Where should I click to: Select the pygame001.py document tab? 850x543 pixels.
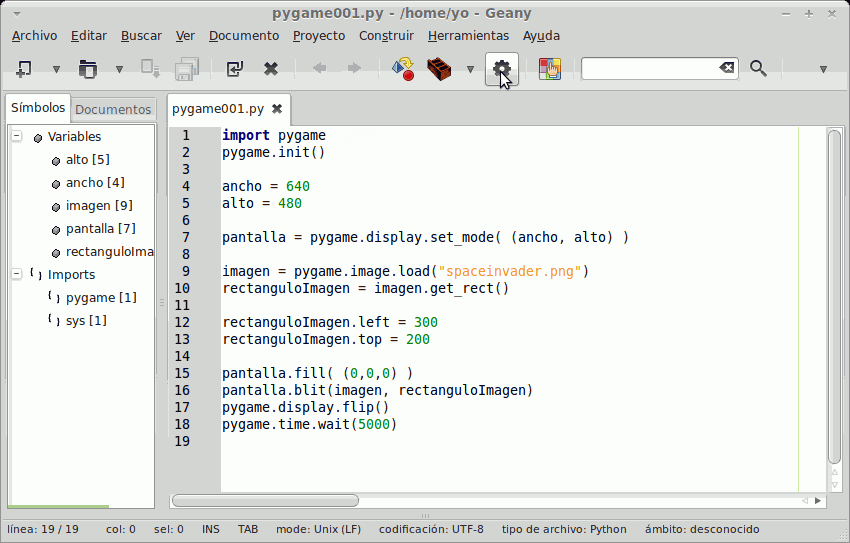pyautogui.click(x=218, y=109)
